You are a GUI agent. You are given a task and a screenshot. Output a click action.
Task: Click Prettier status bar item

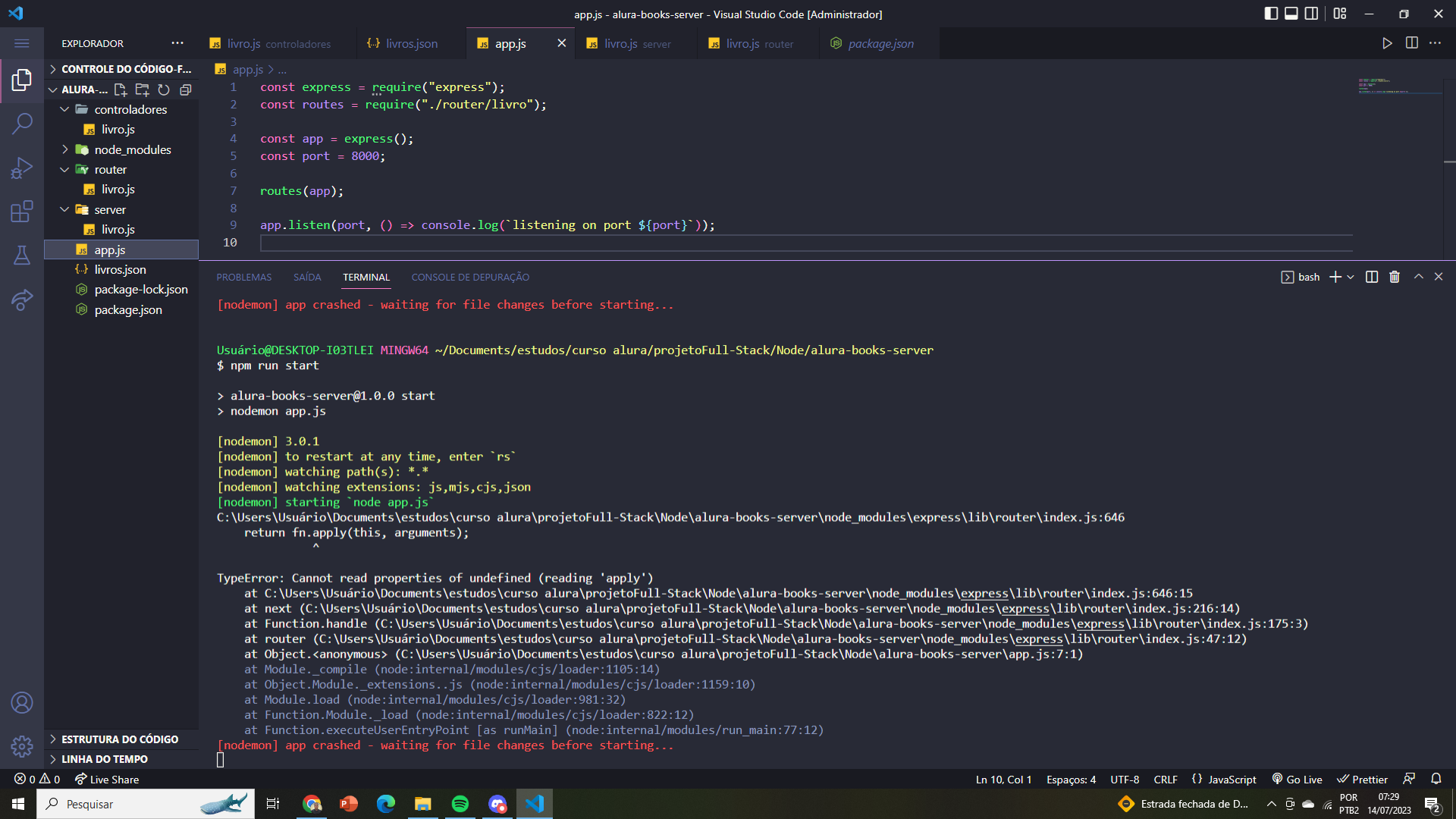(1362, 779)
